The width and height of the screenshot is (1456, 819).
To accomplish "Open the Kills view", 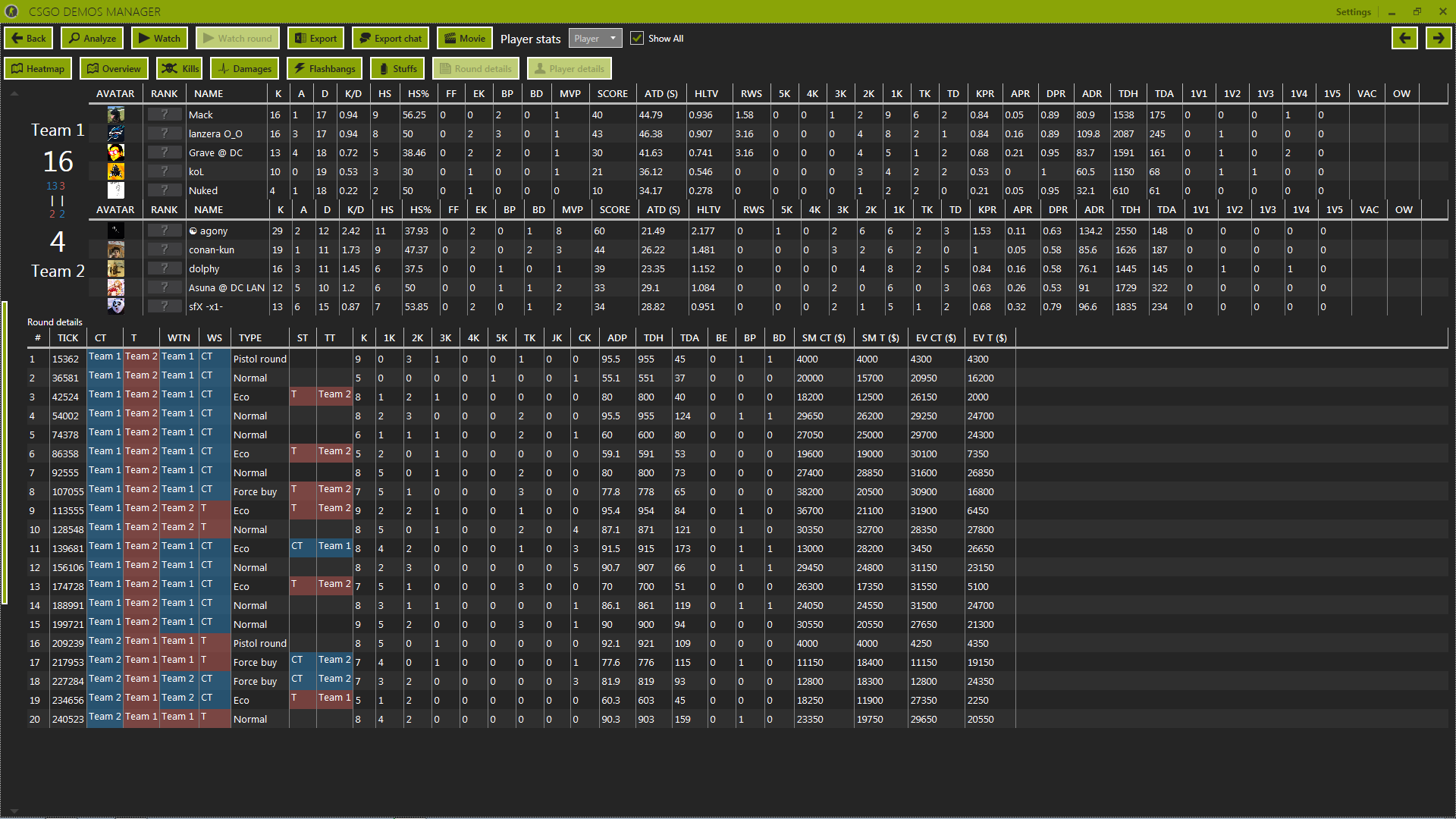I will pos(179,69).
